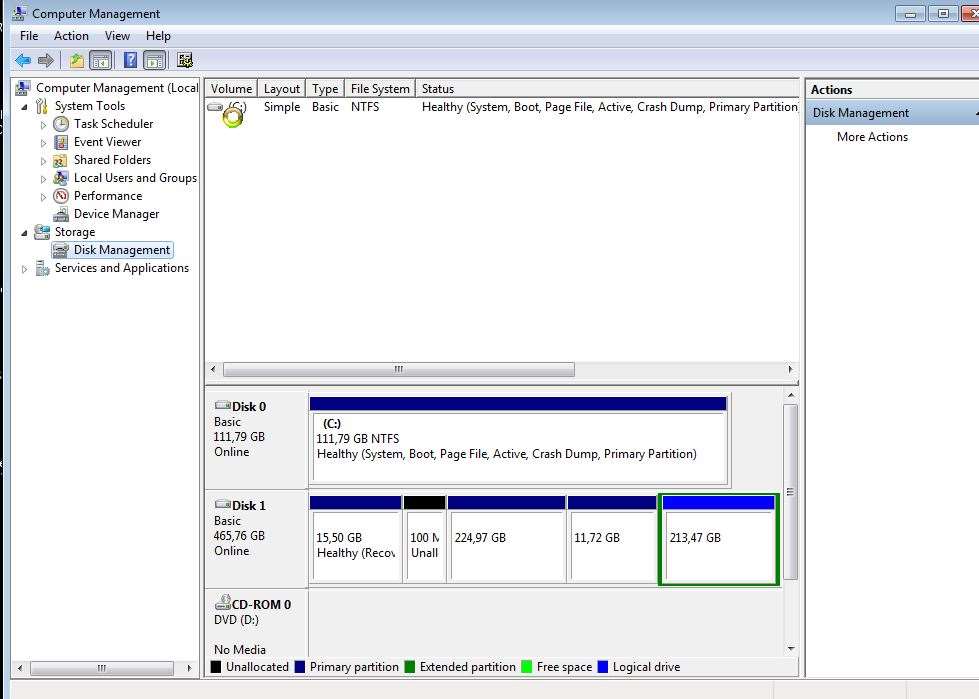Screen dimensions: 979x699
Task: Sort by the Layout column header
Action: click(x=282, y=89)
